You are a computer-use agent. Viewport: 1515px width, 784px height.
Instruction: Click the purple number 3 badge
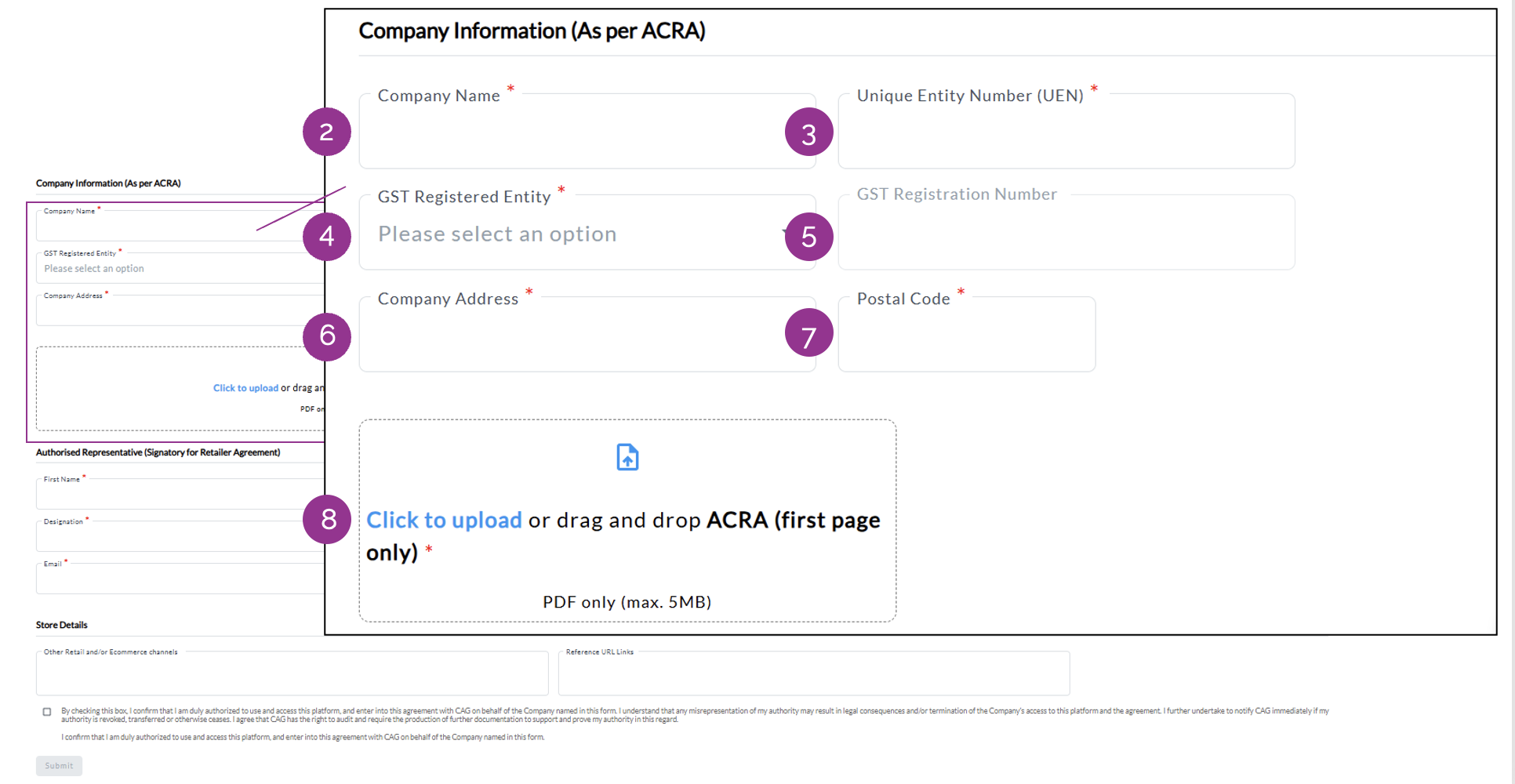click(808, 132)
